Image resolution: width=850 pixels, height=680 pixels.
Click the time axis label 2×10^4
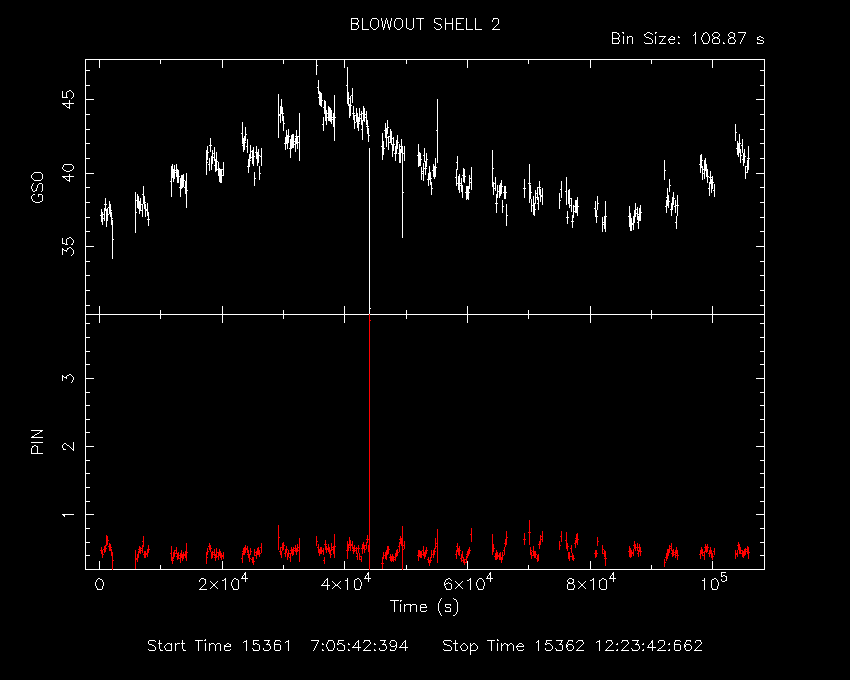[223, 582]
